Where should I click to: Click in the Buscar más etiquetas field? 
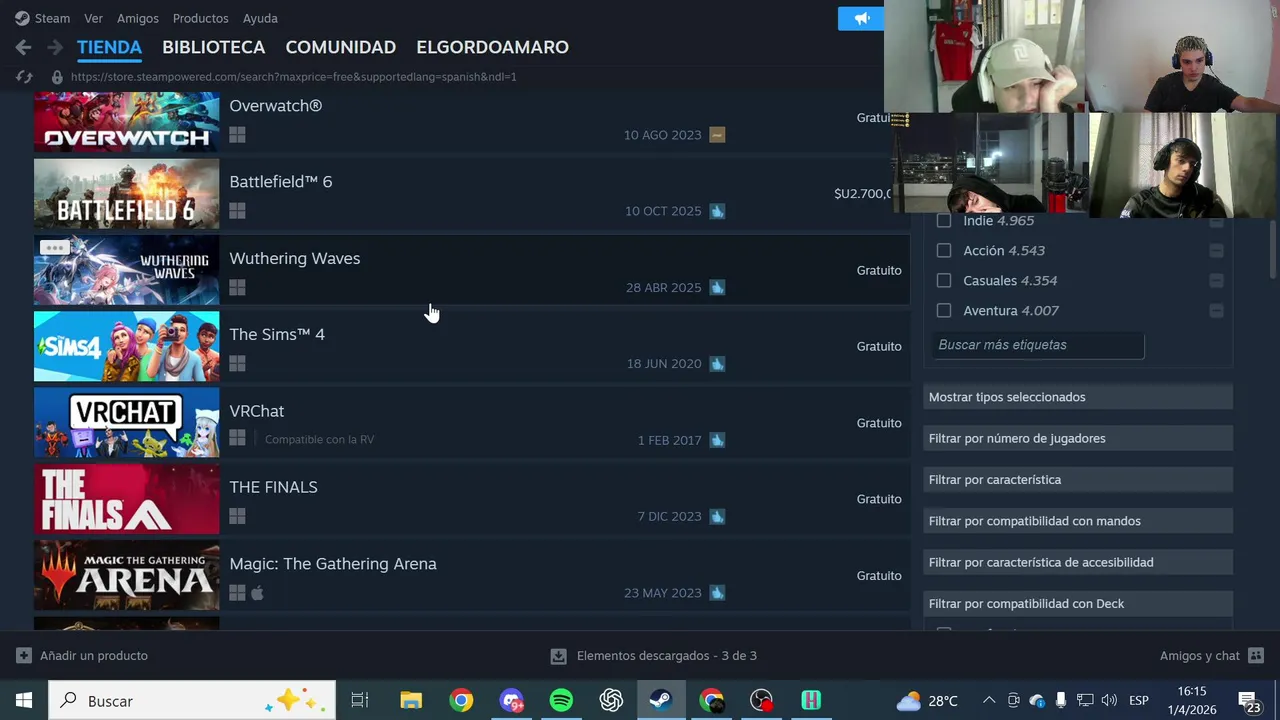click(x=1038, y=345)
